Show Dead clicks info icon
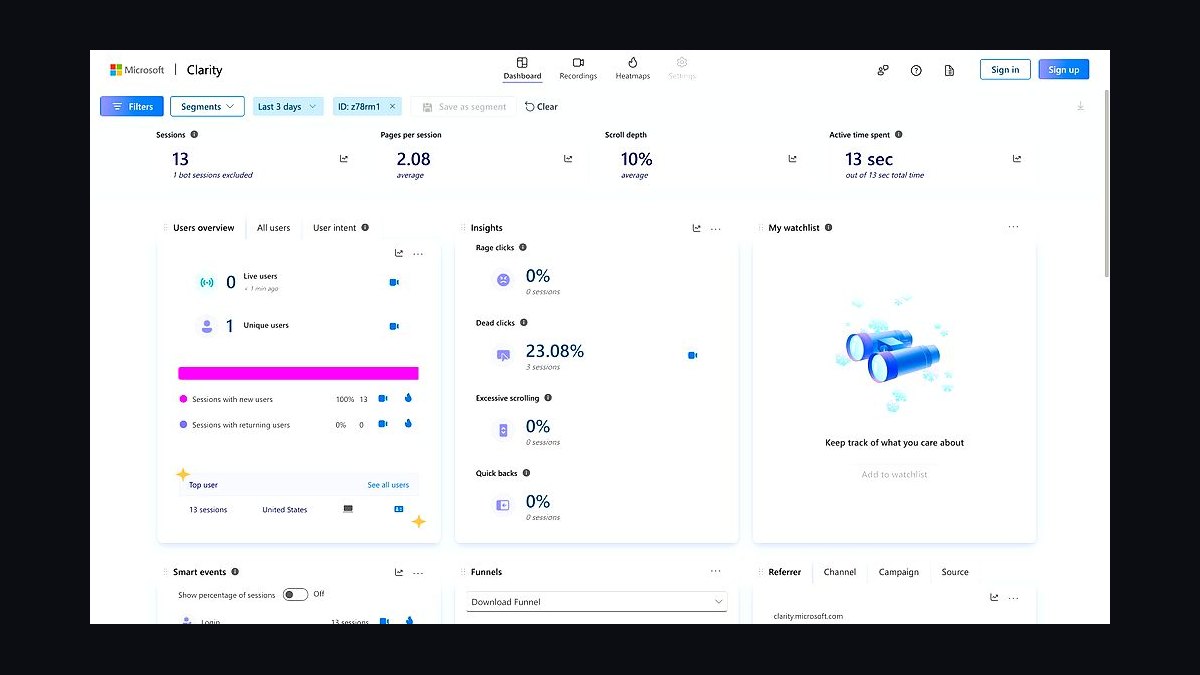 coord(524,323)
